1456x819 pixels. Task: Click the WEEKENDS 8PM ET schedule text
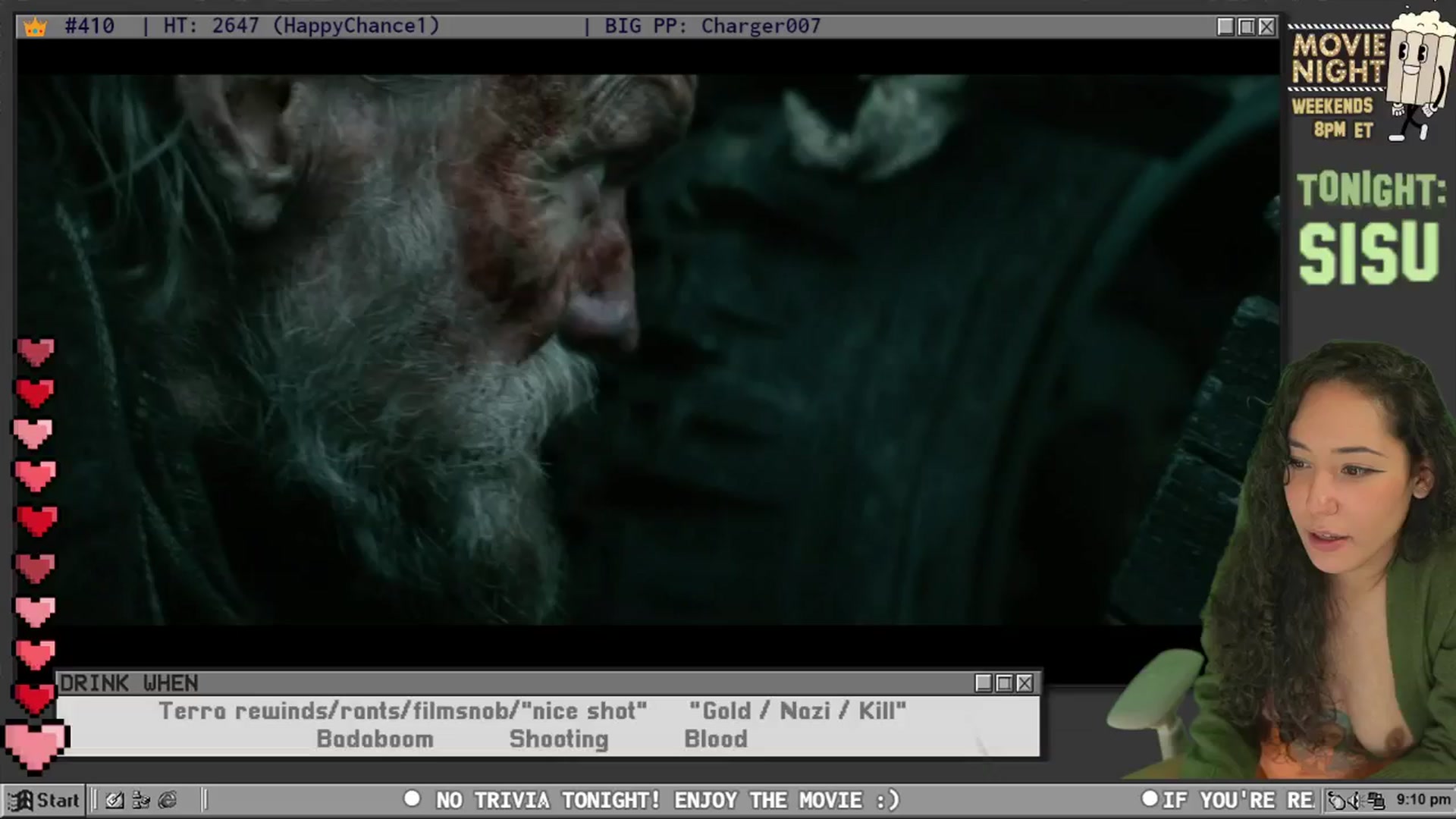(1332, 118)
